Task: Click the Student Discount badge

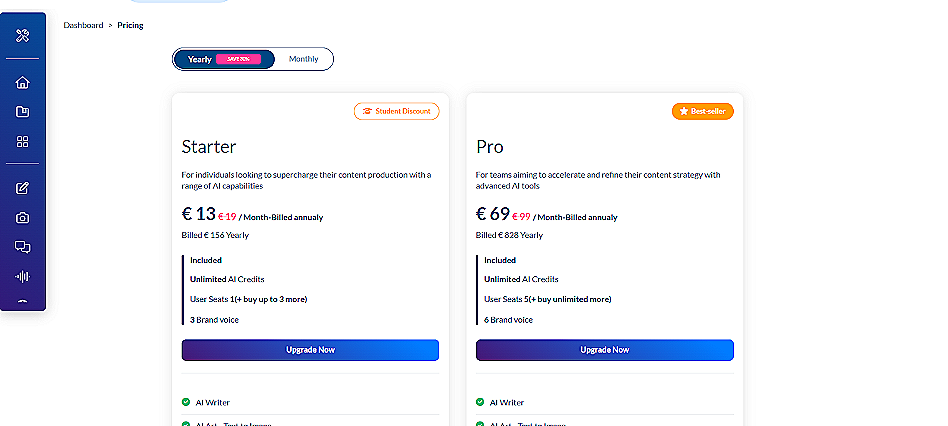Action: click(397, 111)
